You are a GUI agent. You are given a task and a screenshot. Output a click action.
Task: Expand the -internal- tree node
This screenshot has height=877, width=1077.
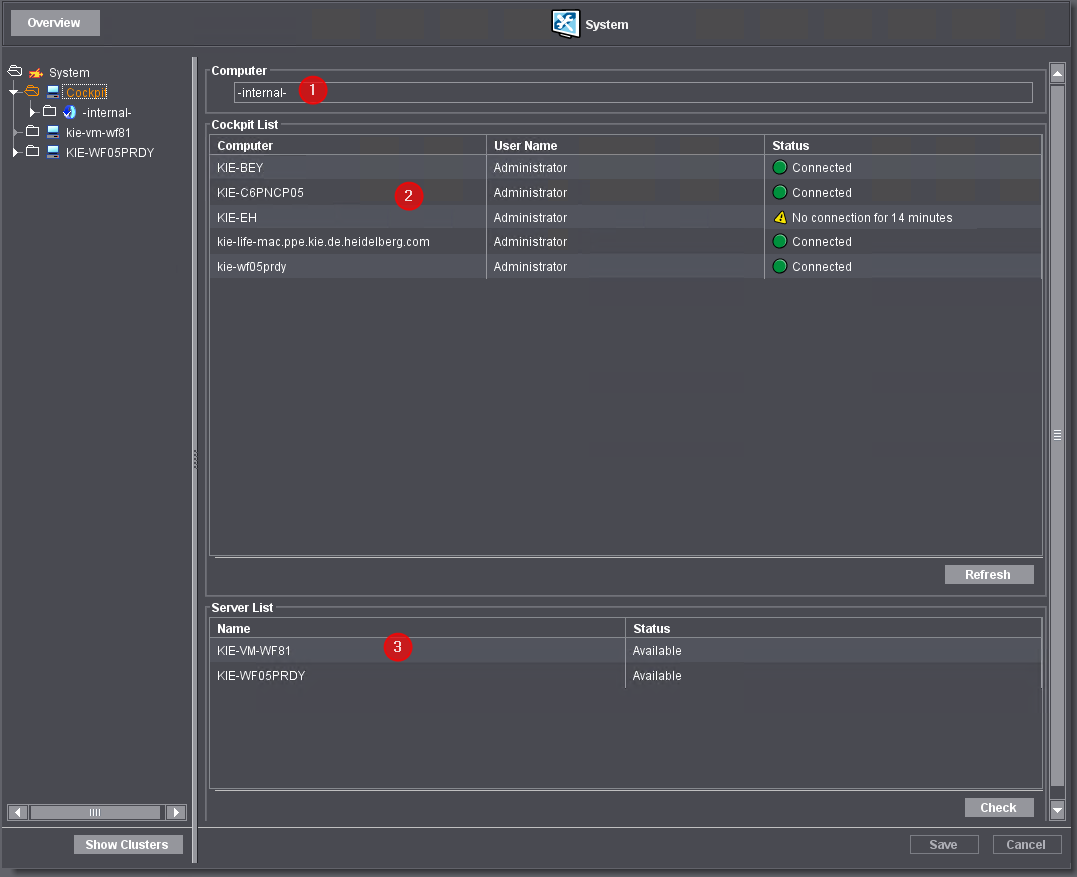pos(32,113)
